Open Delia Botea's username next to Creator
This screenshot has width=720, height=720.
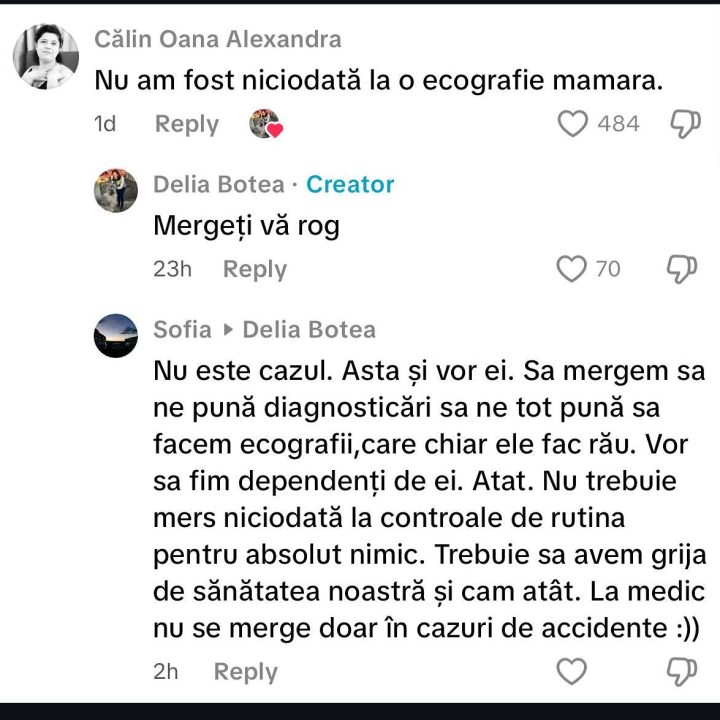pyautogui.click(x=218, y=184)
